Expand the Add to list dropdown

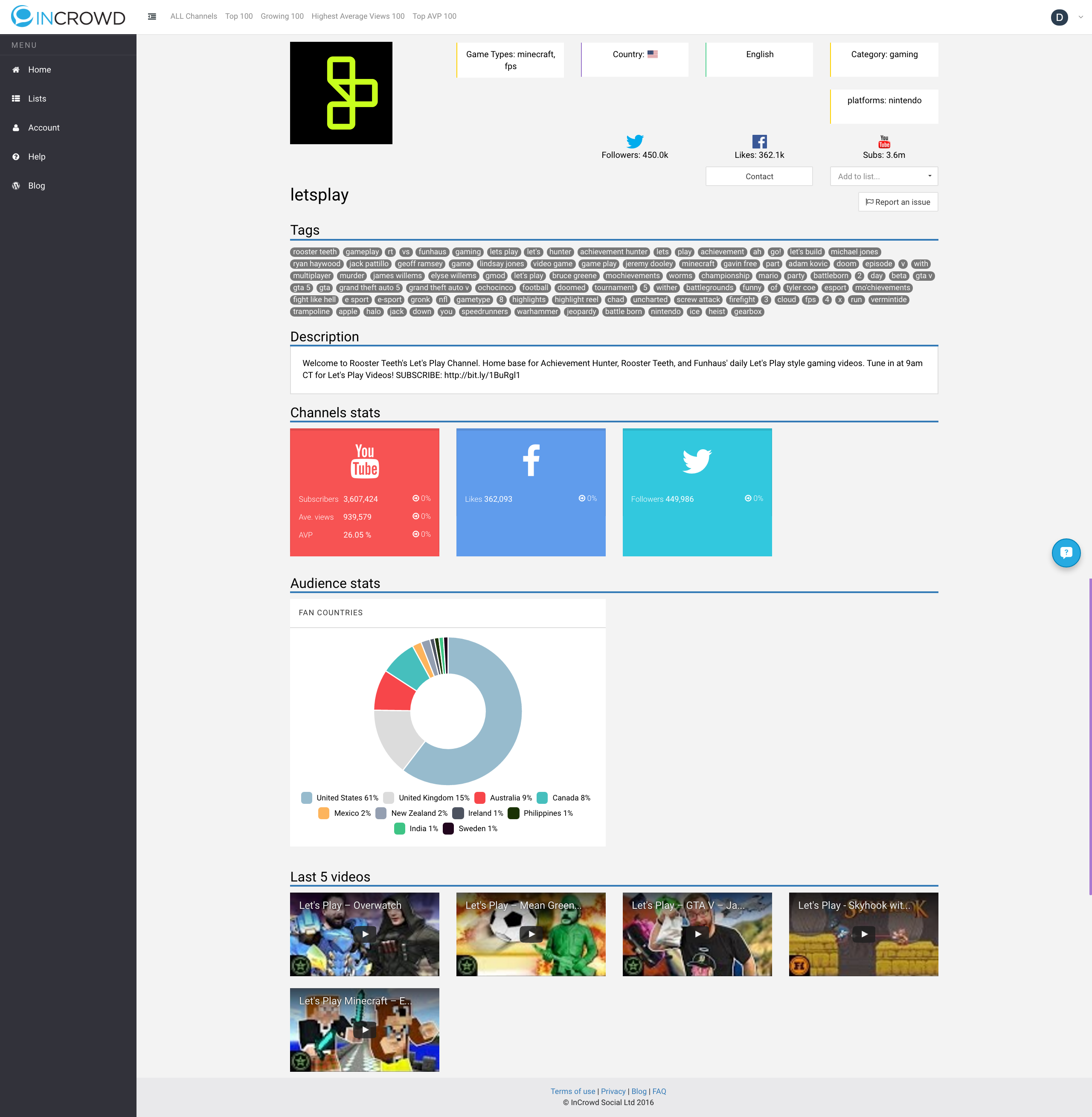point(883,176)
